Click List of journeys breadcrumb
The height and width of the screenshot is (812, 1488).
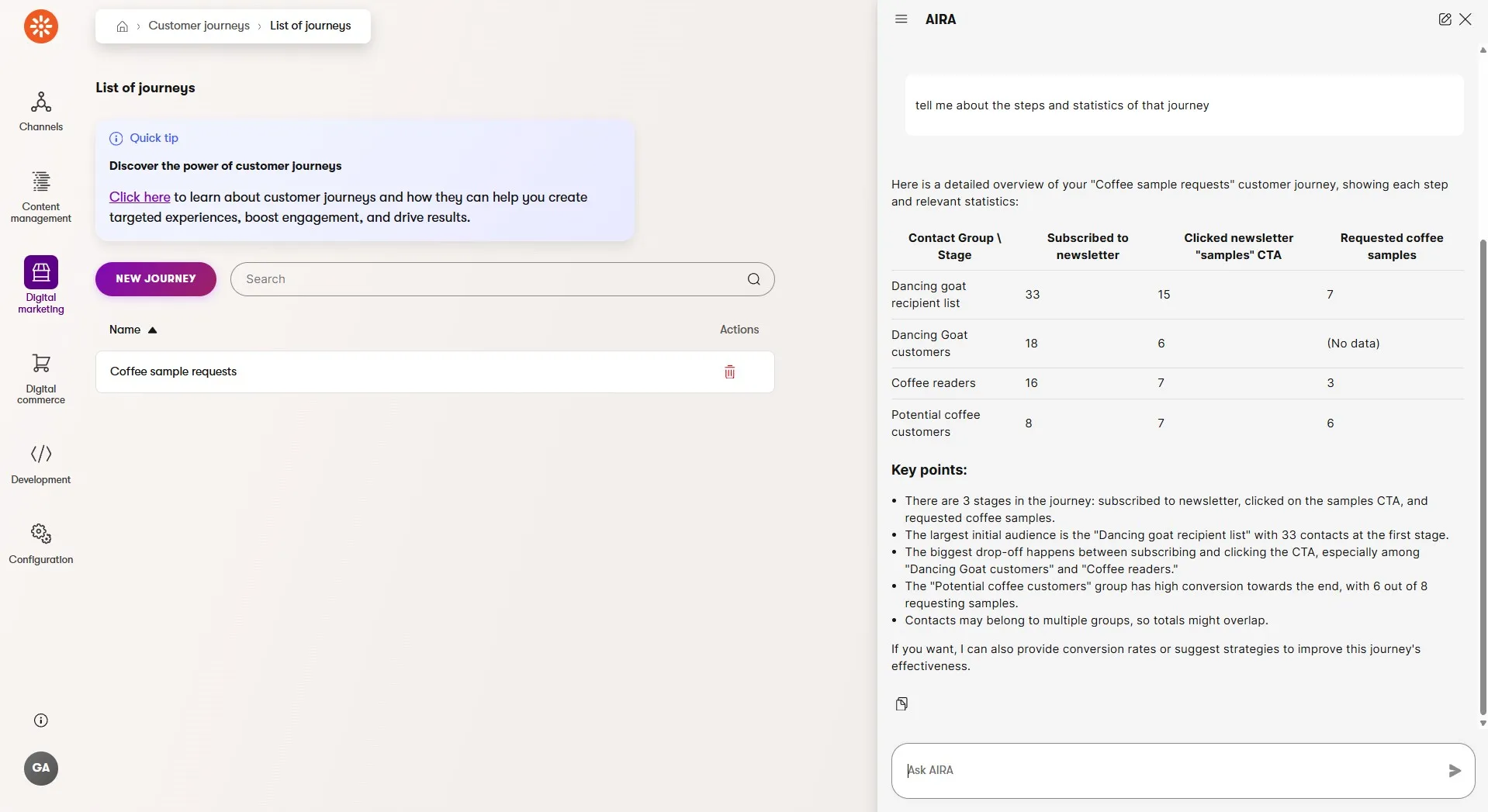(310, 26)
